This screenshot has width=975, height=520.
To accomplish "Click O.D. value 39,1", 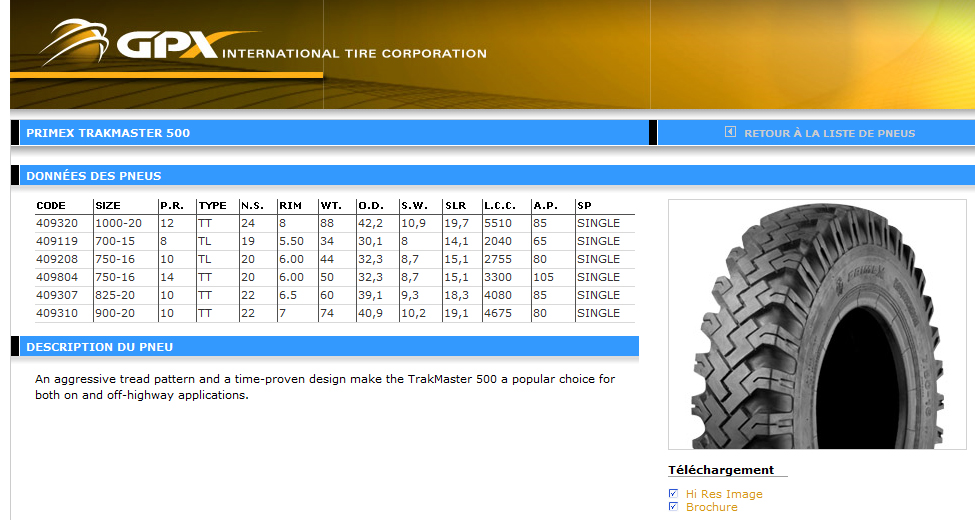I will pos(371,295).
